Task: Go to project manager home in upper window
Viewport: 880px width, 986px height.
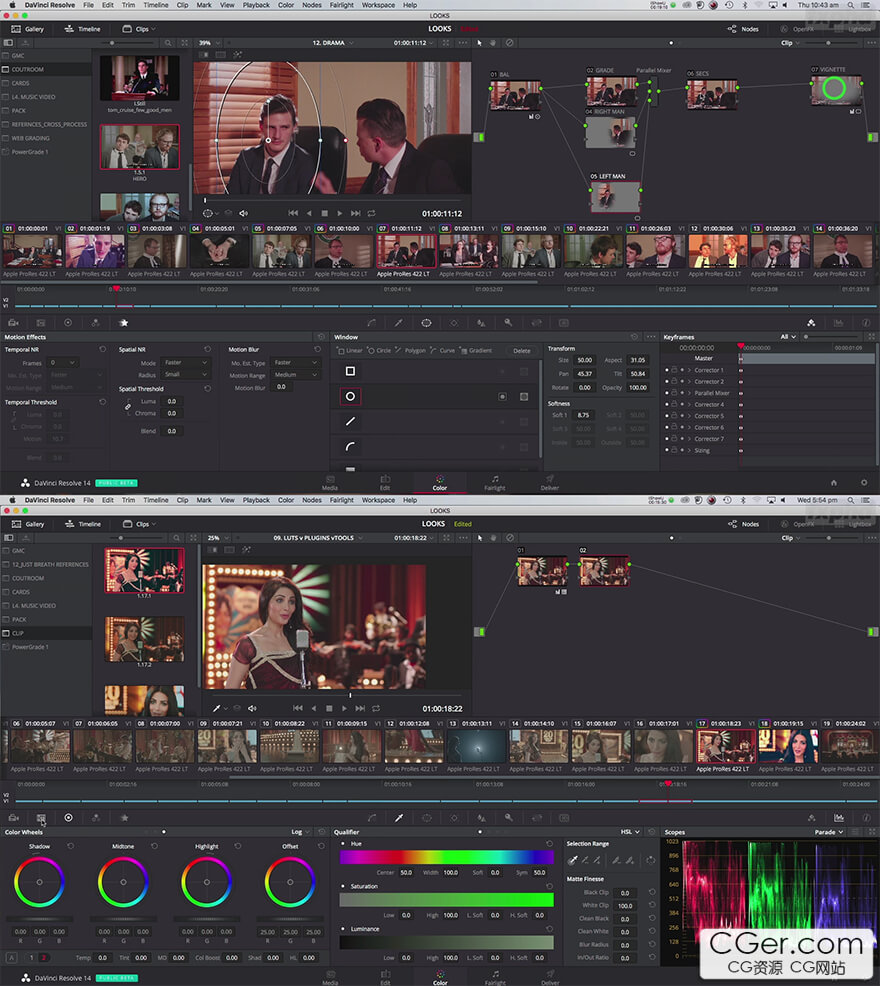Action: click(834, 482)
